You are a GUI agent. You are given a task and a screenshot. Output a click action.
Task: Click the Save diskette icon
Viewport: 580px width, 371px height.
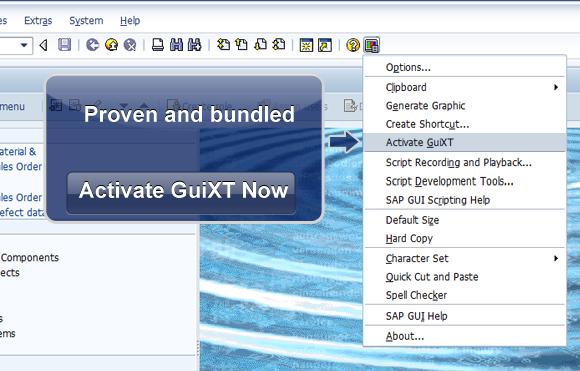(x=64, y=45)
